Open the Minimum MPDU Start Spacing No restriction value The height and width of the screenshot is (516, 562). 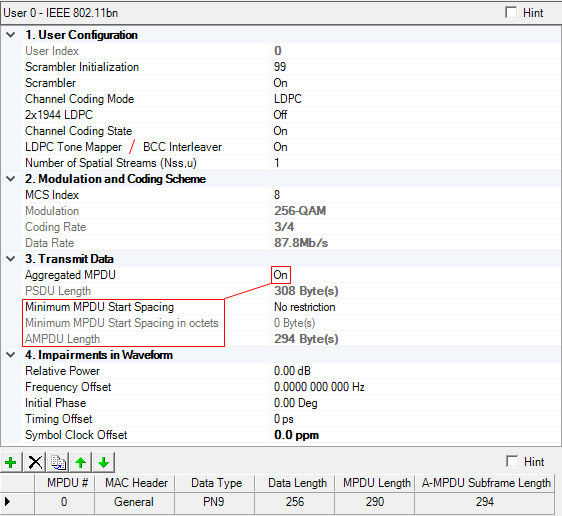pos(305,307)
